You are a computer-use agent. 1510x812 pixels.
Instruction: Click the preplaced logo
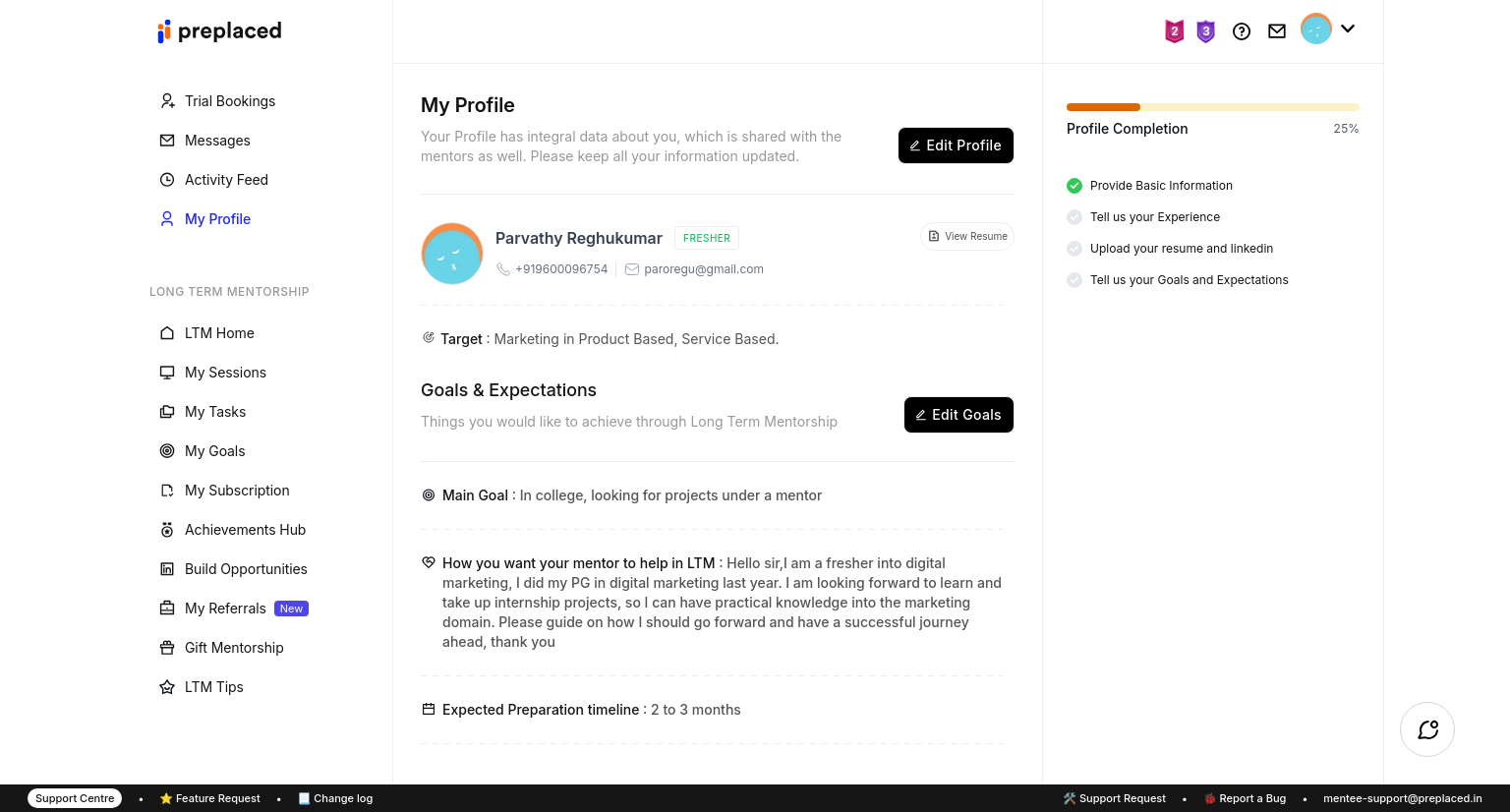point(219,31)
